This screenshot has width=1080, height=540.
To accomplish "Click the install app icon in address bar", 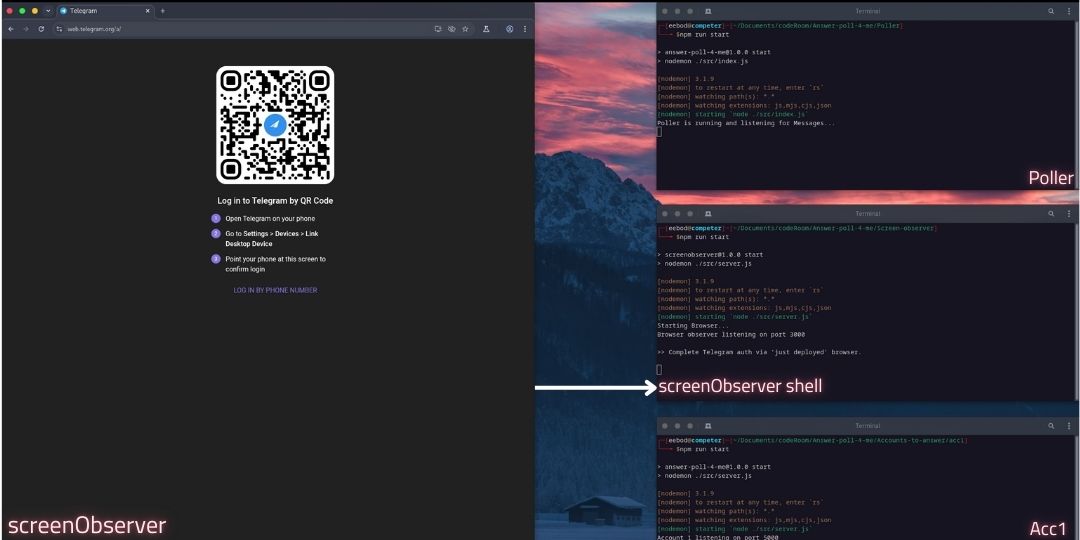I will click(437, 29).
